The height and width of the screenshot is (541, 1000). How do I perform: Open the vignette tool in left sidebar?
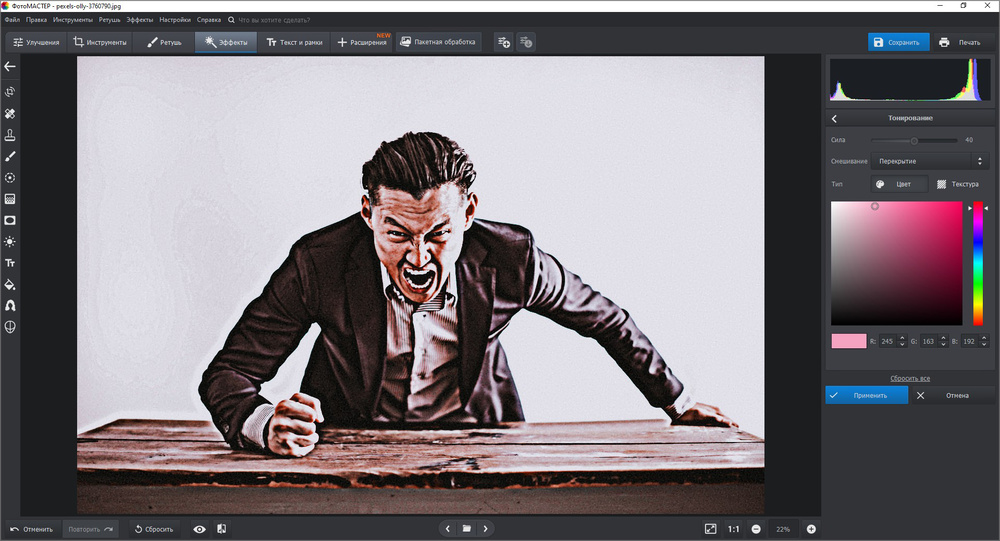(x=10, y=220)
